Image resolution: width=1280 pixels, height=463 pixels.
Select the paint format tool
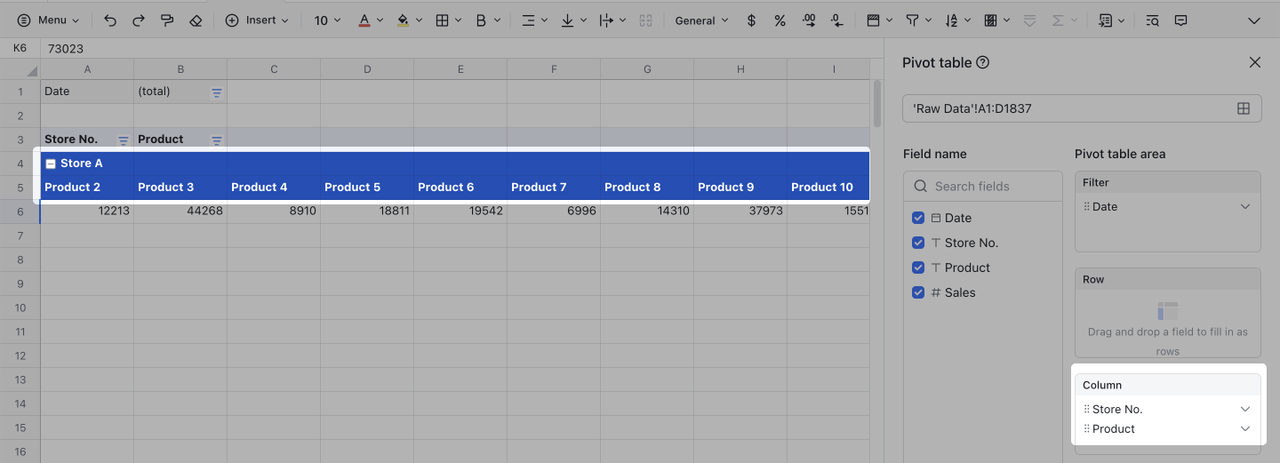(x=167, y=20)
